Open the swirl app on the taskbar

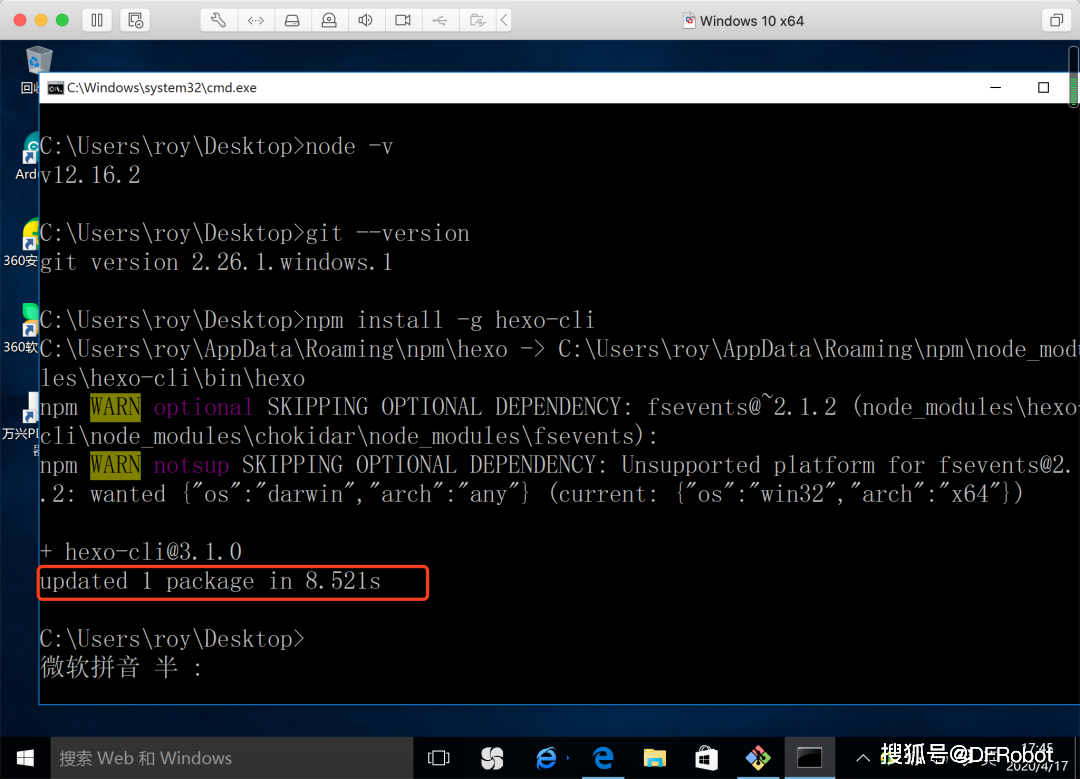(x=492, y=758)
